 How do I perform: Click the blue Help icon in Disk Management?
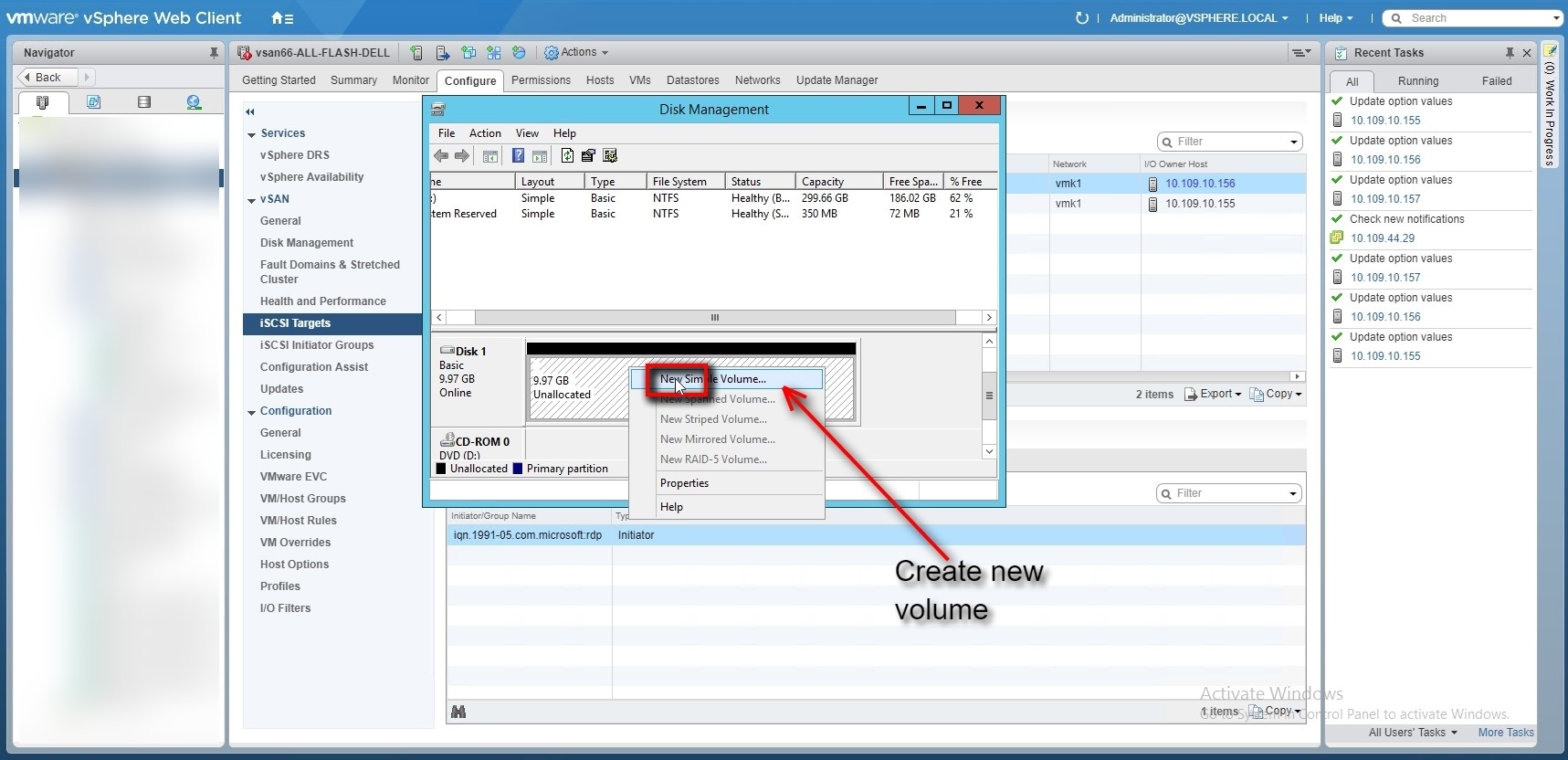coord(518,156)
